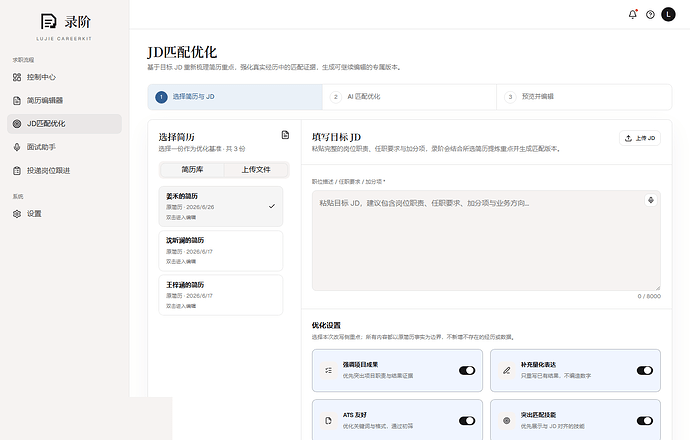Click the document icon beside 选择简历
The height and width of the screenshot is (440, 690).
[x=285, y=135]
